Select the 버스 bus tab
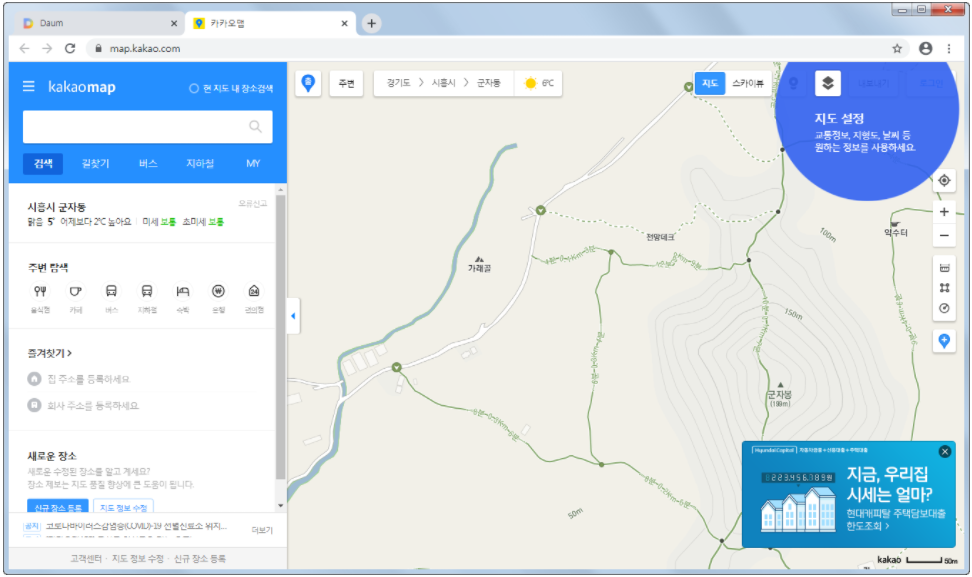Image resolution: width=972 pixels, height=577 pixels. point(148,164)
